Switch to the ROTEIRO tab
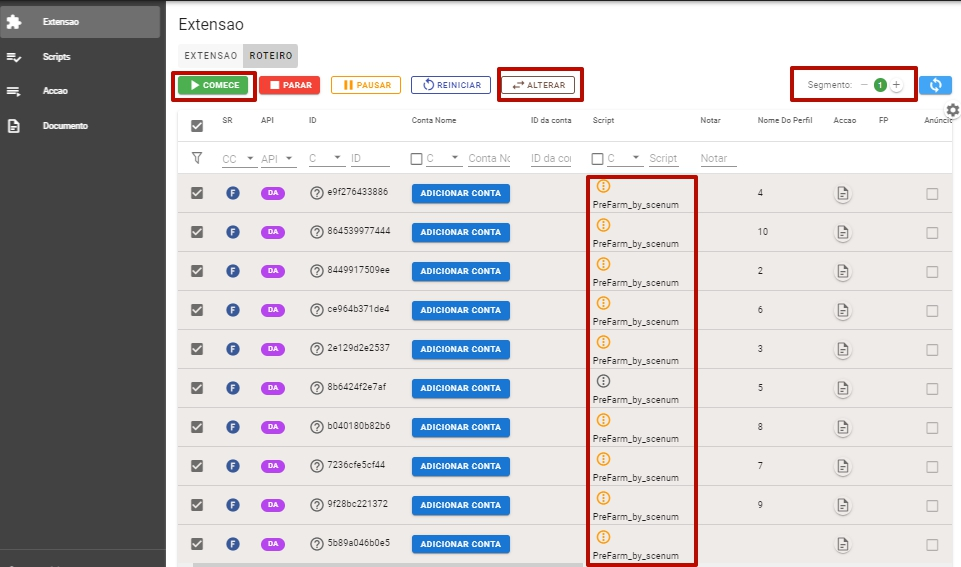The image size is (961, 567). point(270,56)
